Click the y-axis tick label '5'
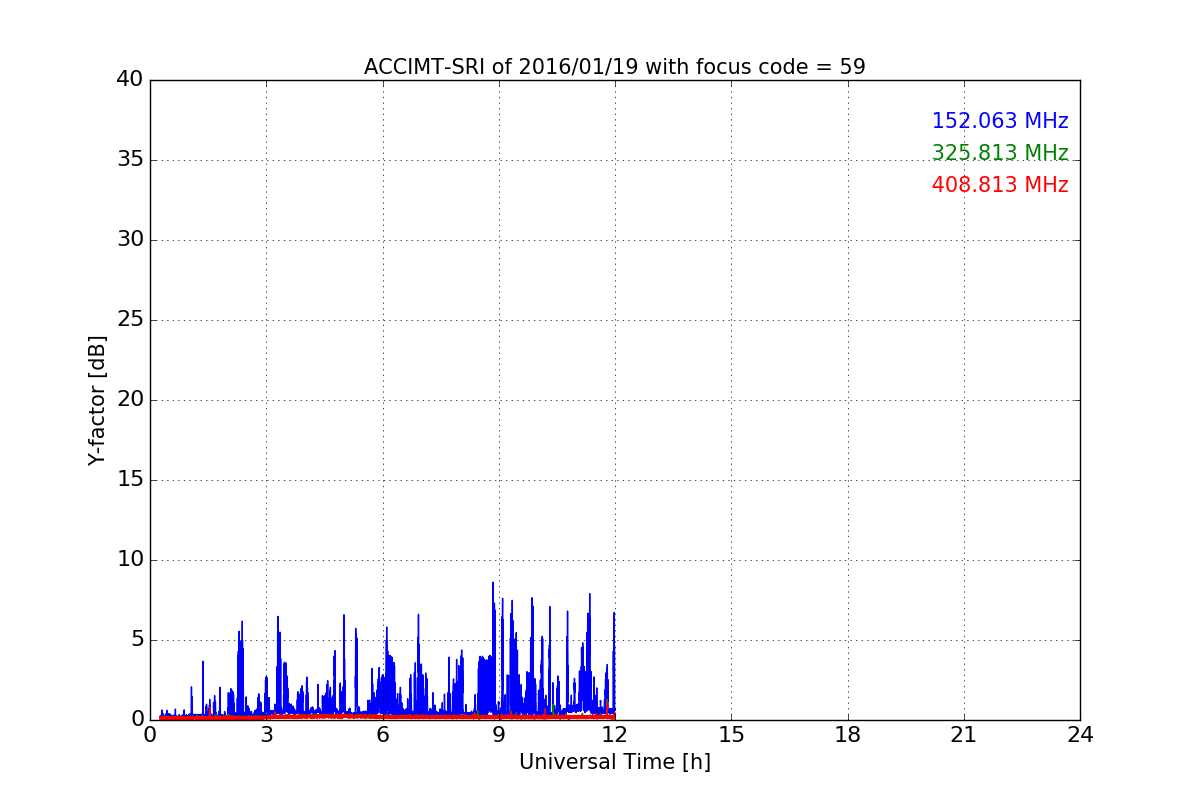 137,640
